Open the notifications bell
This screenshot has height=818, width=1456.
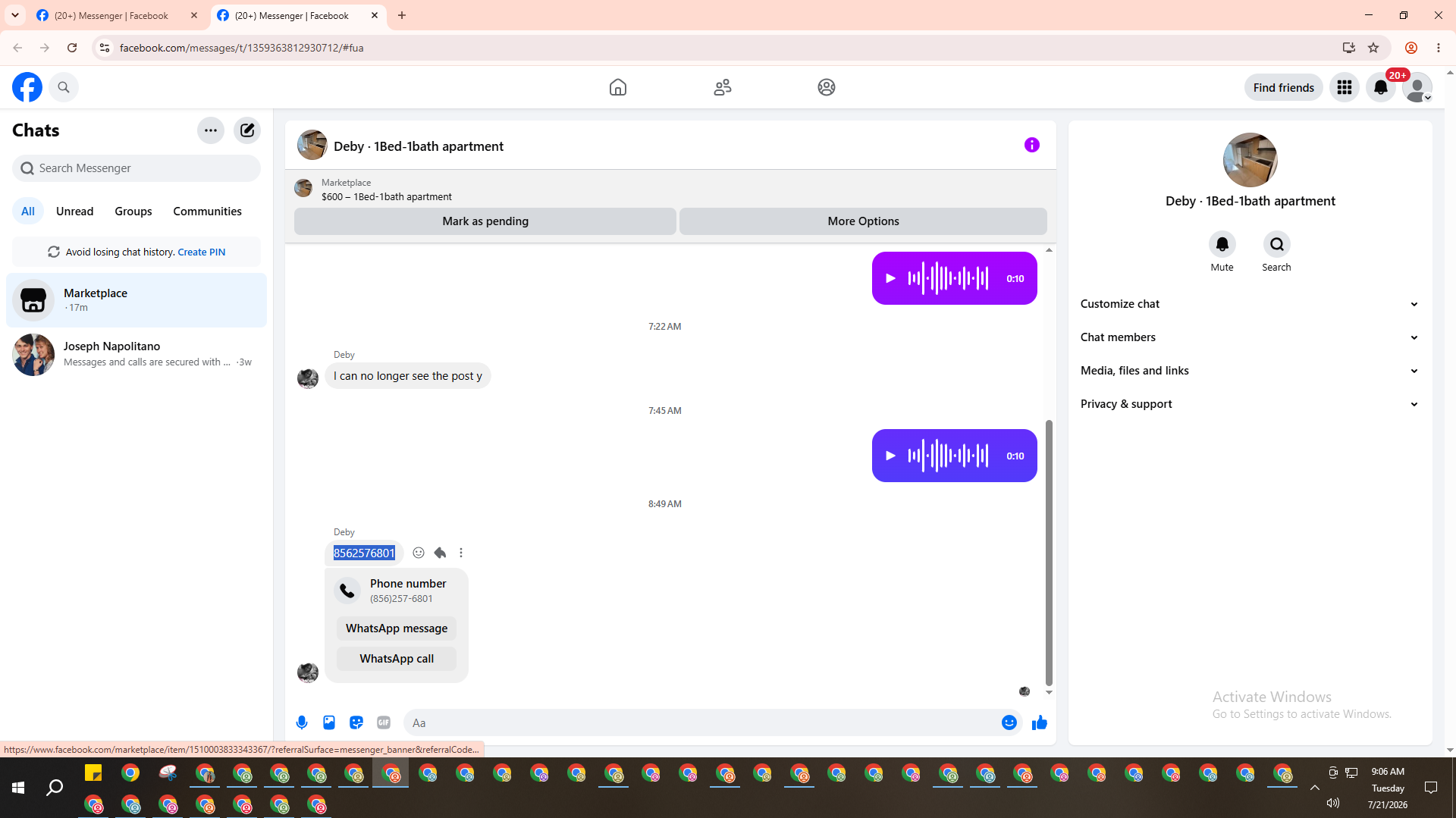pyautogui.click(x=1381, y=87)
